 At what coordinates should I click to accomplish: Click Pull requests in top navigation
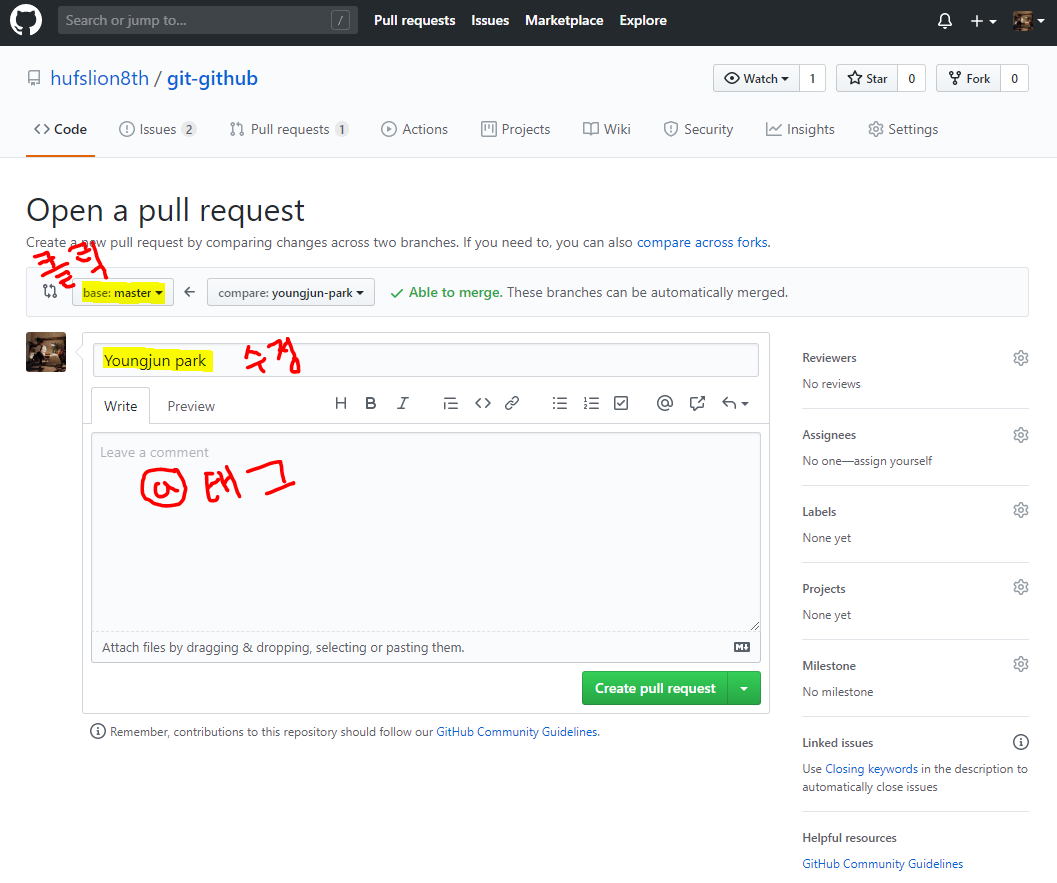pos(415,21)
